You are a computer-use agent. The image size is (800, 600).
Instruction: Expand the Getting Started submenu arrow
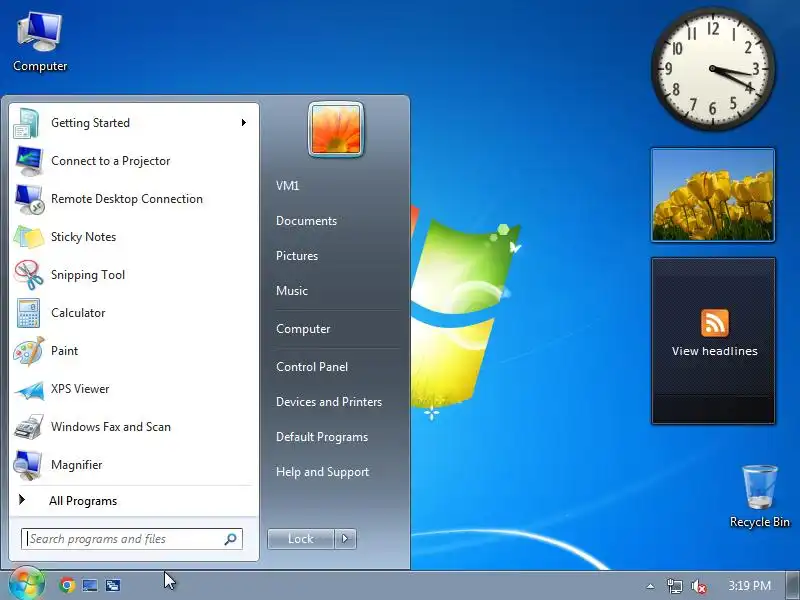tap(244, 122)
